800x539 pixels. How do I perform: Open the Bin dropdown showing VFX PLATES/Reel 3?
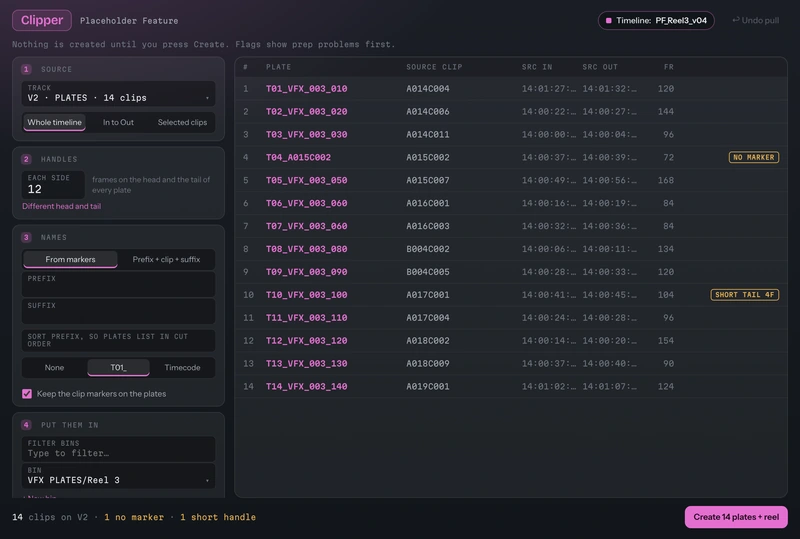click(118, 476)
